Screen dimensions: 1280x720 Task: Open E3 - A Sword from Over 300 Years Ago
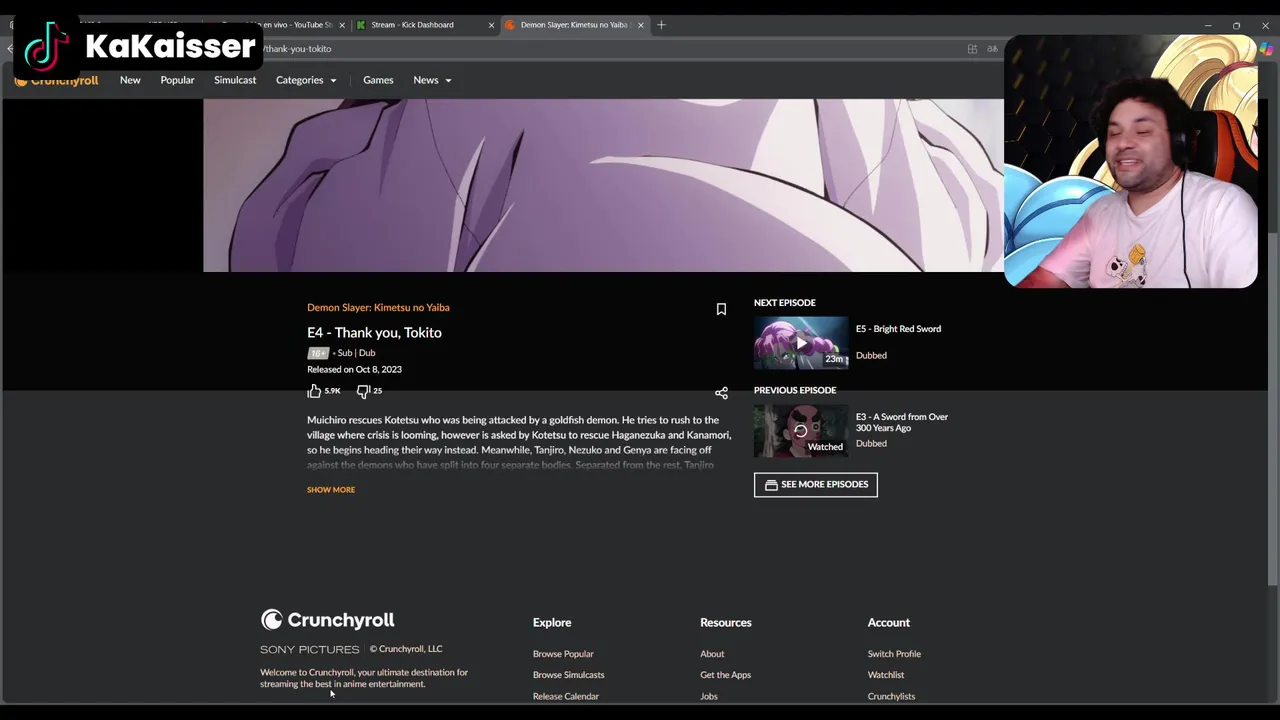(x=902, y=422)
